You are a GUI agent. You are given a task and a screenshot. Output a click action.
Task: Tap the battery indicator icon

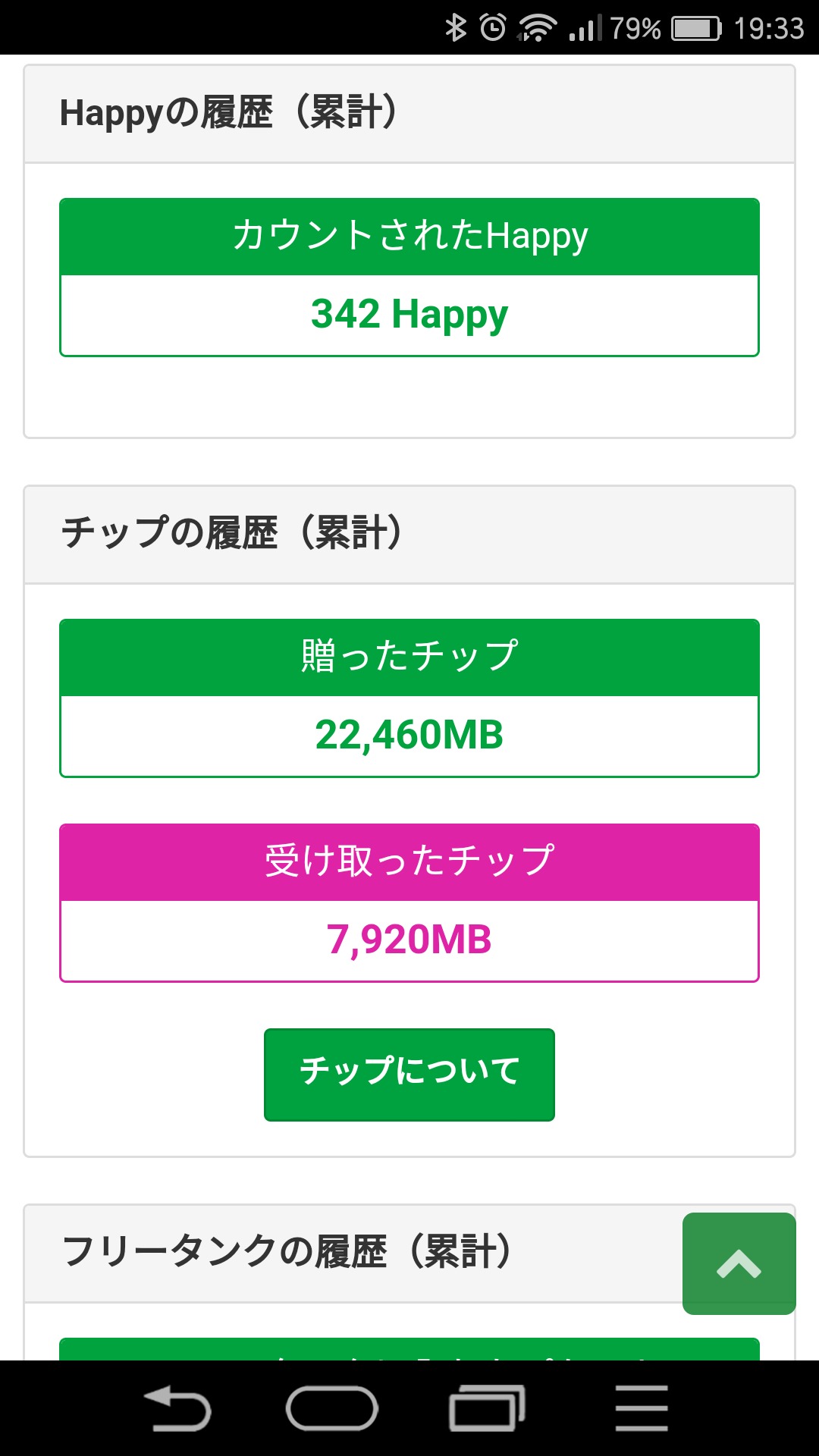coord(697,28)
